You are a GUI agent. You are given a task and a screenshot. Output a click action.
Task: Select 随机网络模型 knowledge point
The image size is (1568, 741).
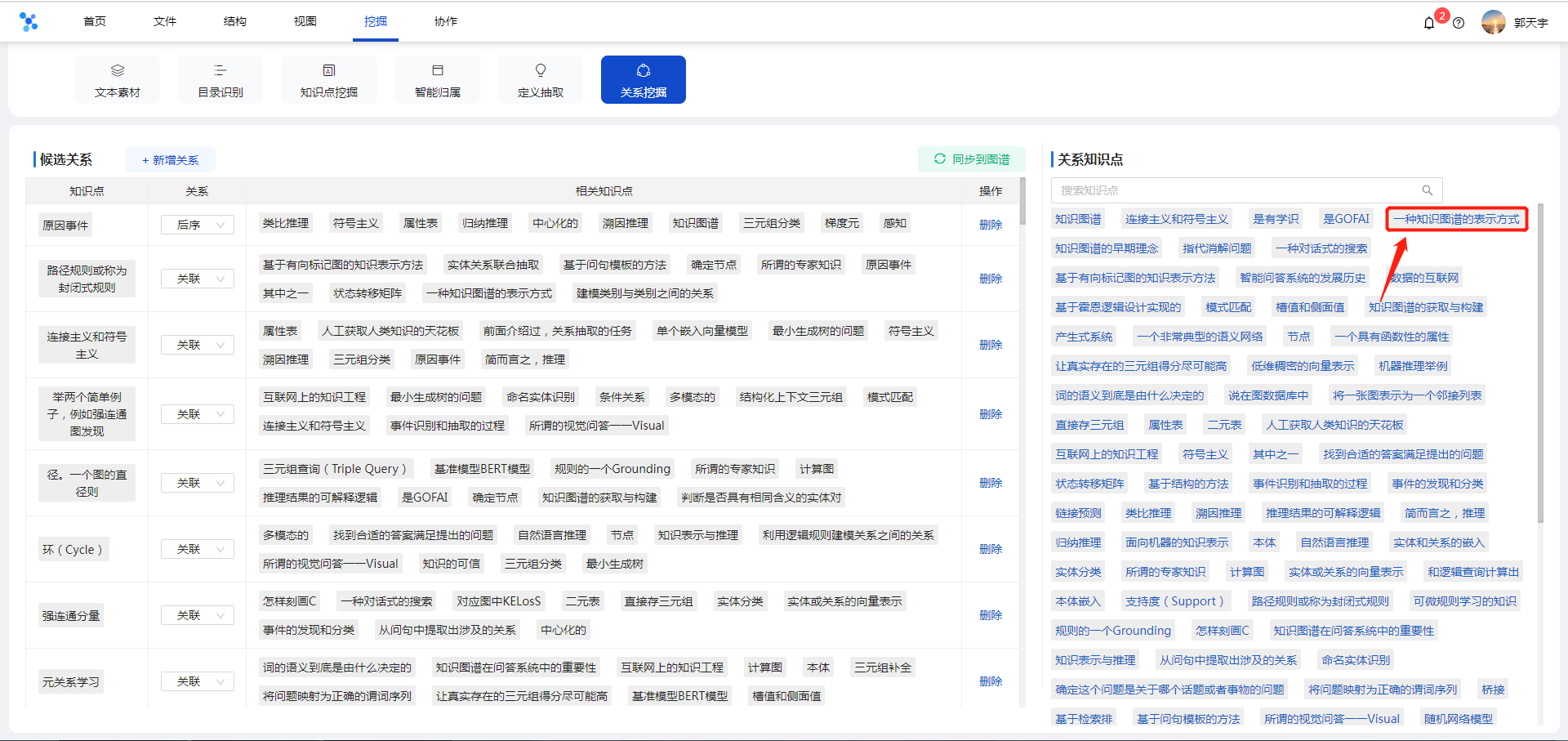click(1459, 719)
